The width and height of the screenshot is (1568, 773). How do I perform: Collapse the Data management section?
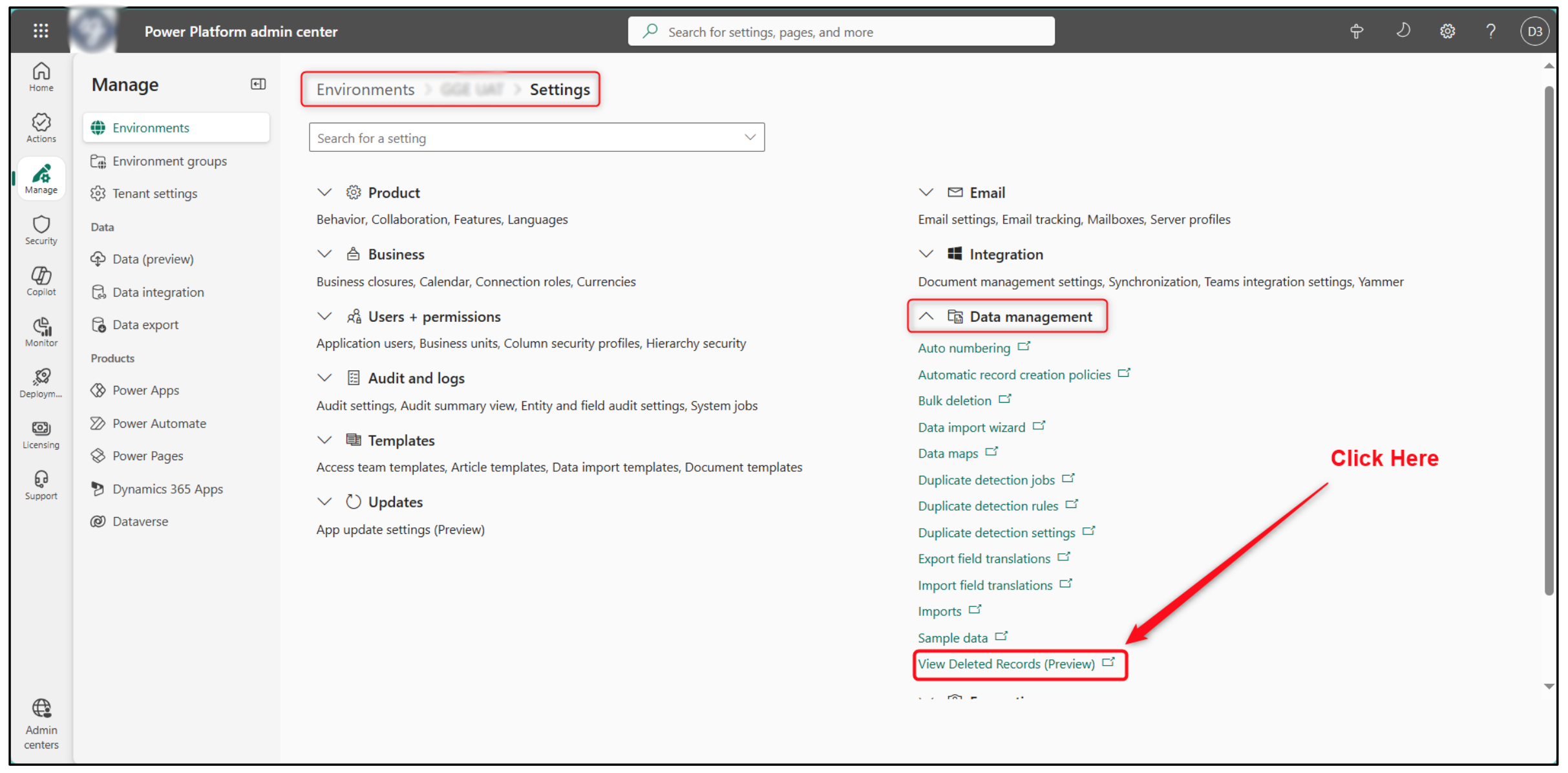(x=926, y=316)
